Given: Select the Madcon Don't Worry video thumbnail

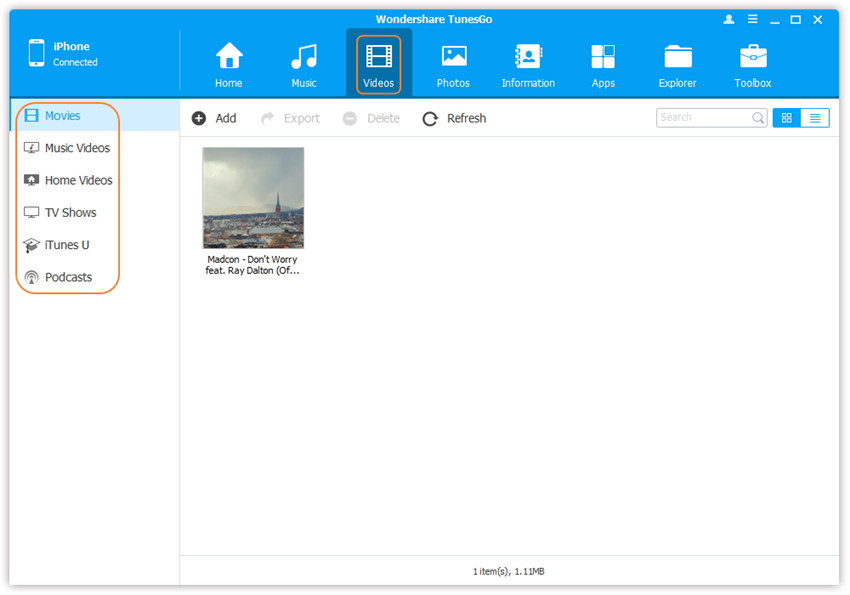Looking at the screenshot, I should pos(253,198).
